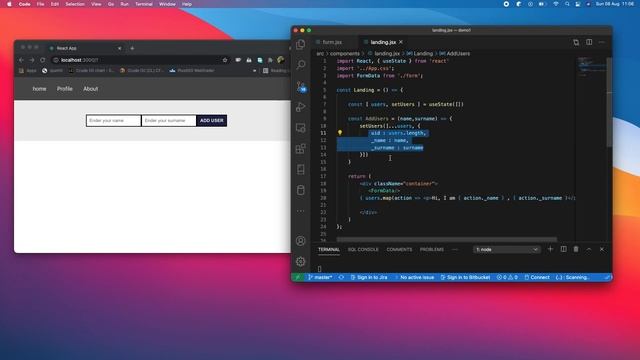The width and height of the screenshot is (640, 360).
Task: Switch to the PROBLEMS panel tab
Action: click(431, 249)
